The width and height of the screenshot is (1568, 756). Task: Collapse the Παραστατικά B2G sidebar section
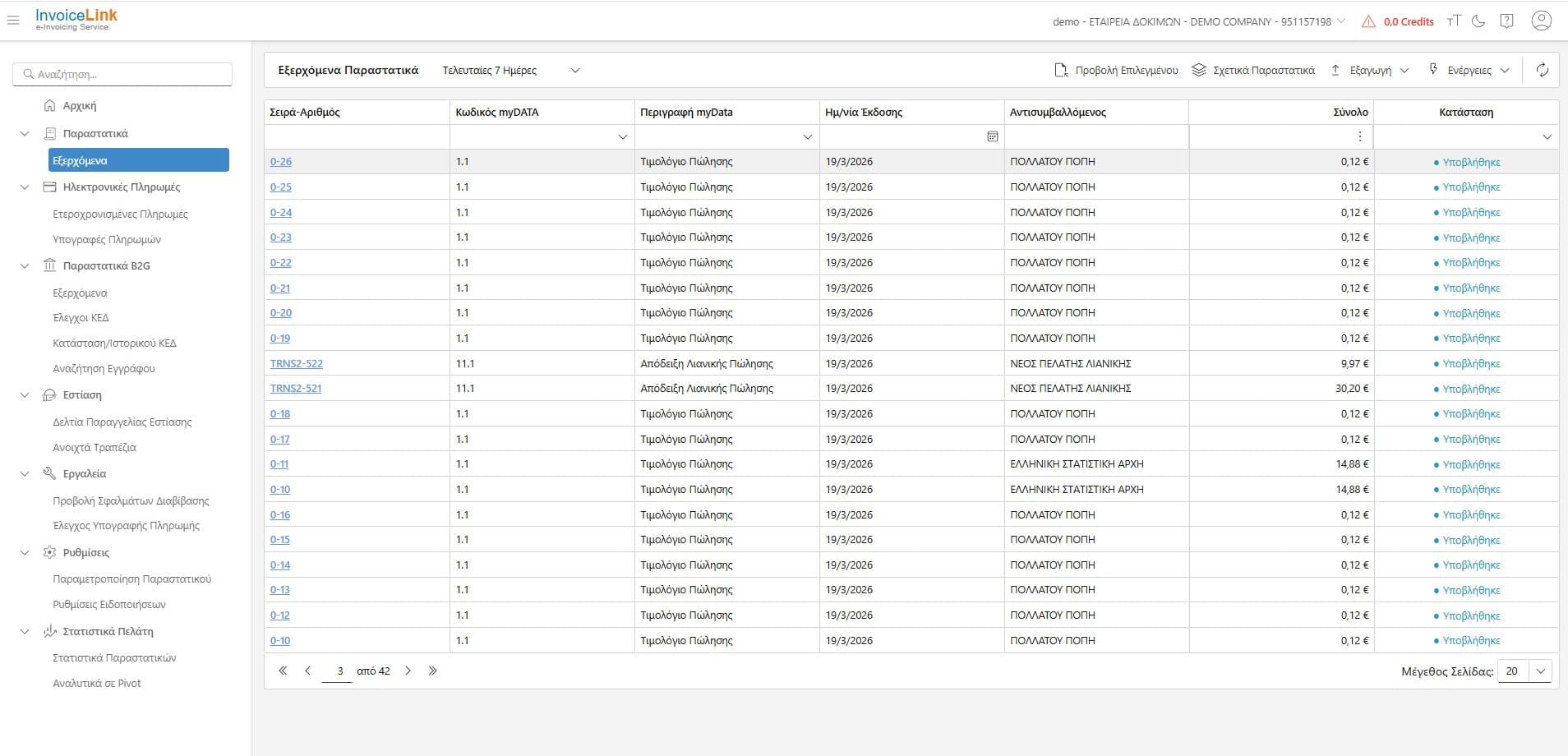point(25,266)
